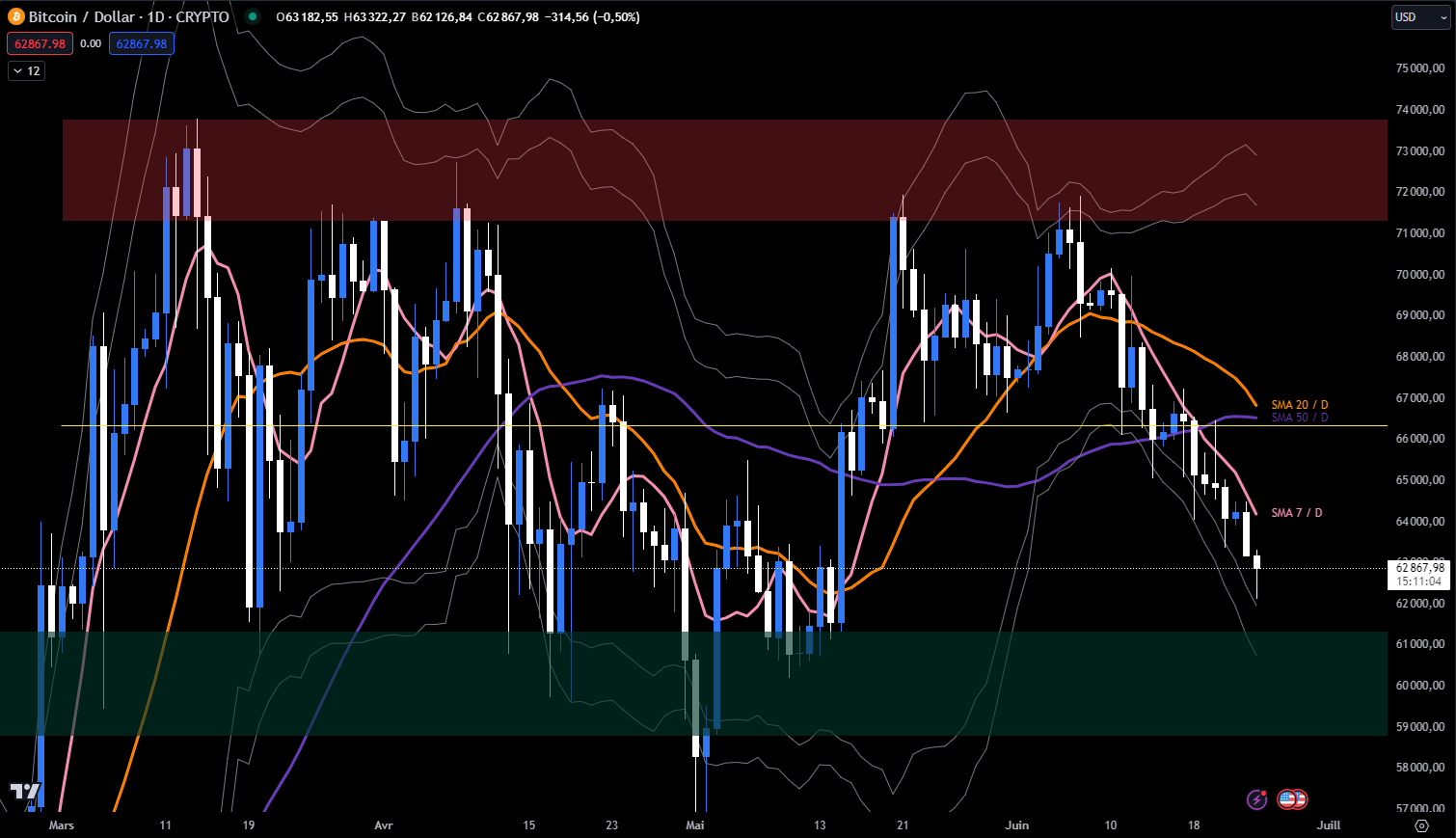Toggle the SMA 7 / D indicator label
Viewport: 1456px width, 838px height.
click(x=1296, y=513)
